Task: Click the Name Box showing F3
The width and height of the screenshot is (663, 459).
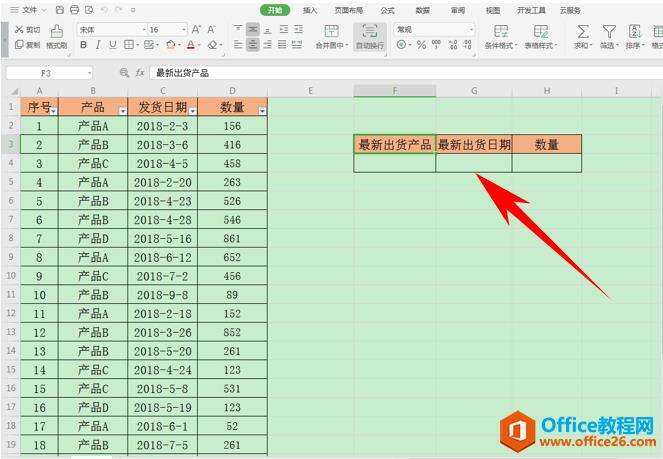Action: [x=48, y=73]
